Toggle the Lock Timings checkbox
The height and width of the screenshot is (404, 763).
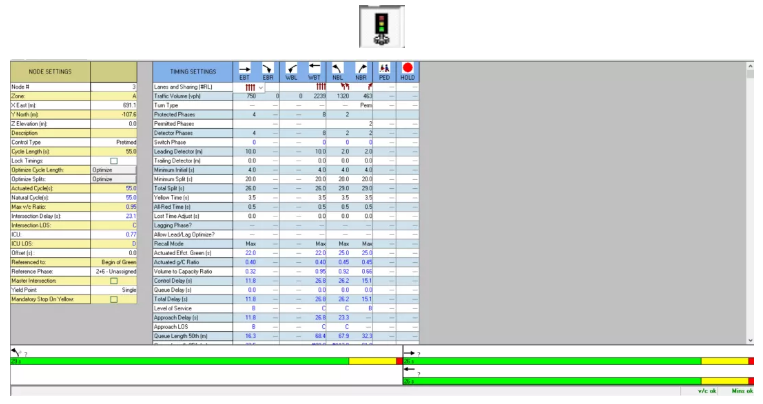click(113, 161)
